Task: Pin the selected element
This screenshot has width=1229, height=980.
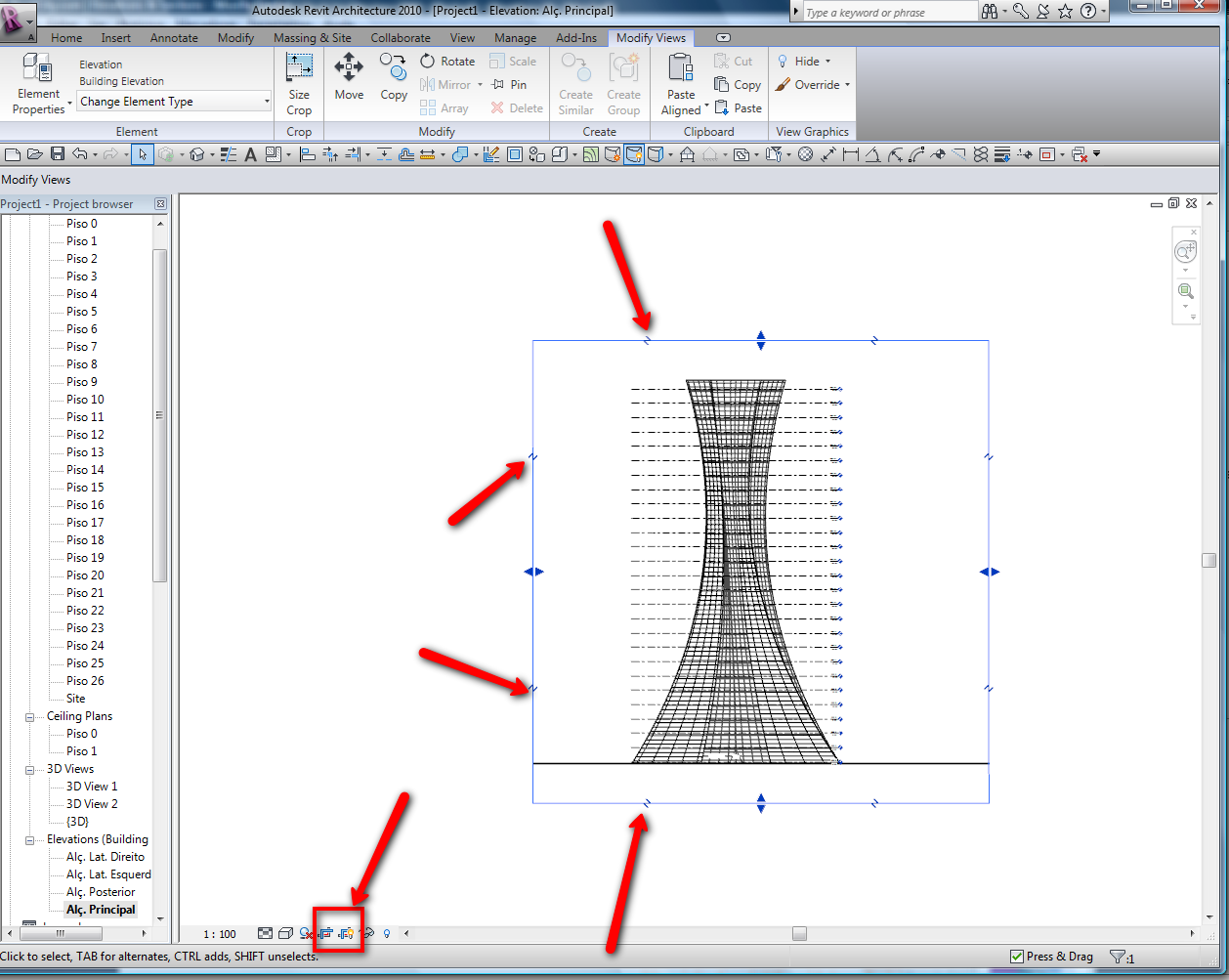Action: [509, 85]
